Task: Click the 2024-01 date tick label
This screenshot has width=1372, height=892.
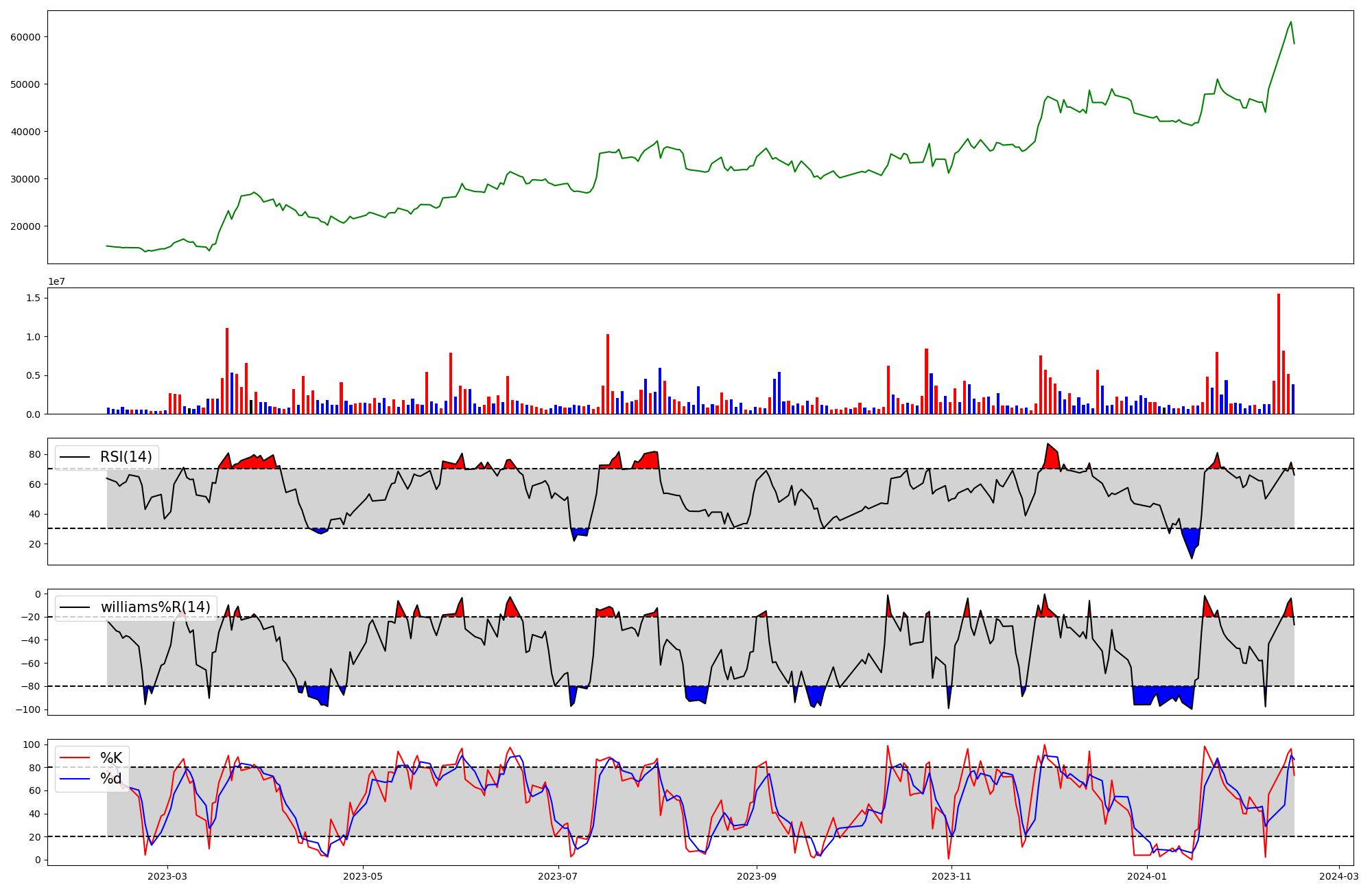Action: click(x=1147, y=876)
